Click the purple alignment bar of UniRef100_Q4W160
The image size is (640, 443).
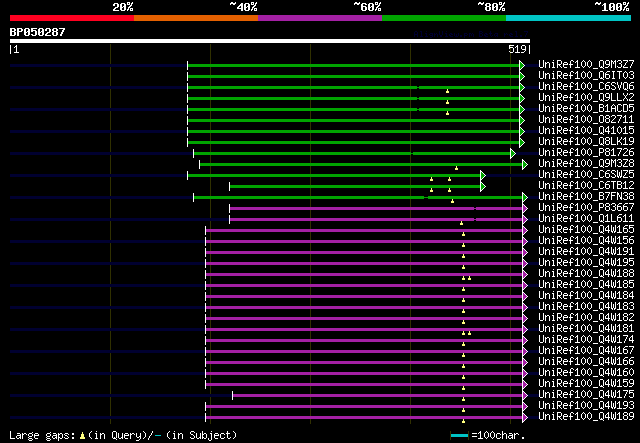(364, 374)
